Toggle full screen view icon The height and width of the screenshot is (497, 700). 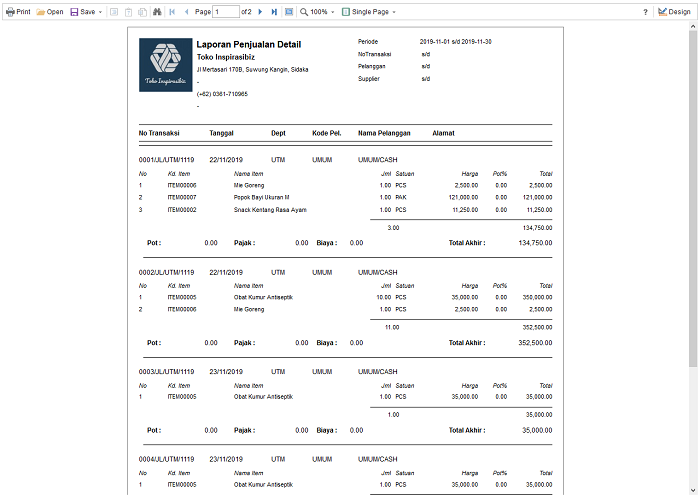(x=289, y=12)
